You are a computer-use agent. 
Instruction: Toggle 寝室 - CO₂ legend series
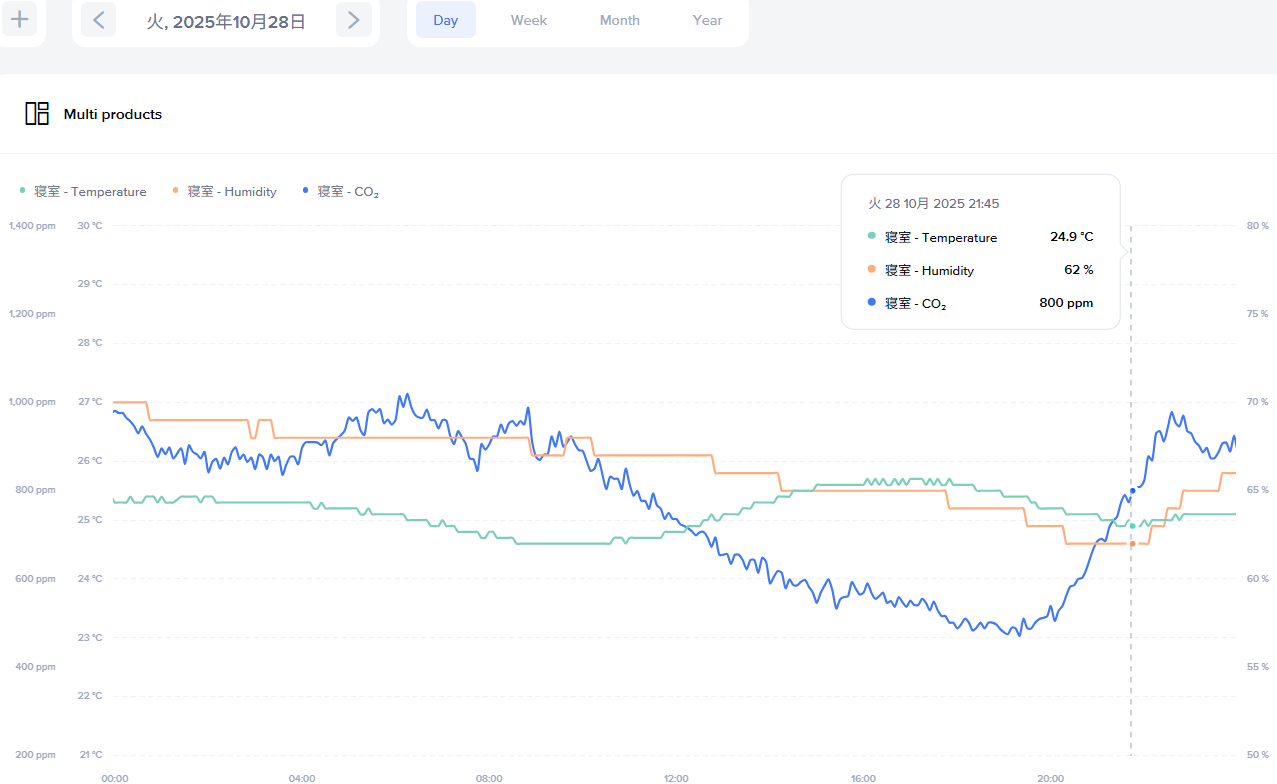(340, 191)
